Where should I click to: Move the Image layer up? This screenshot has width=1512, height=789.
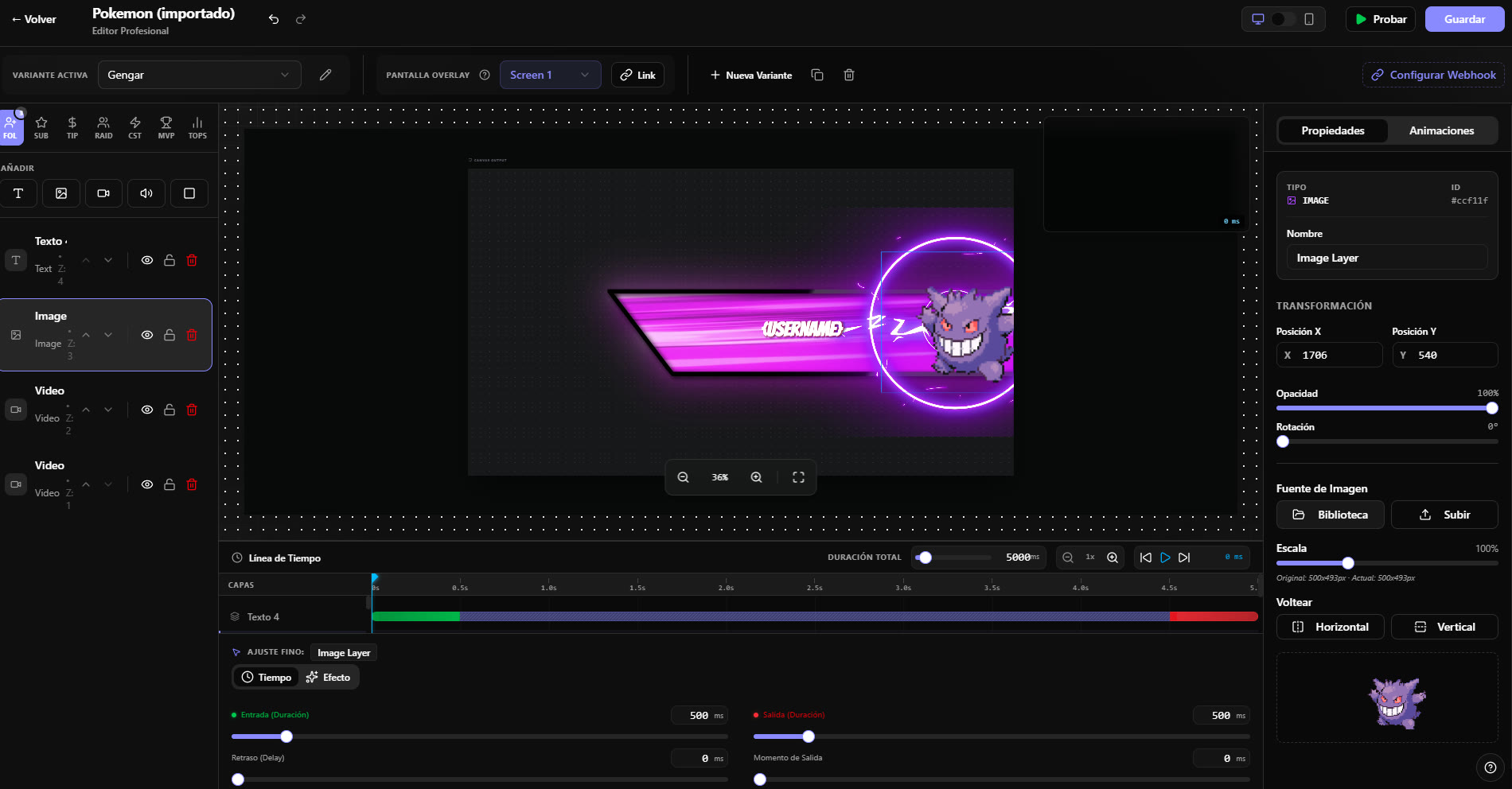click(x=86, y=335)
